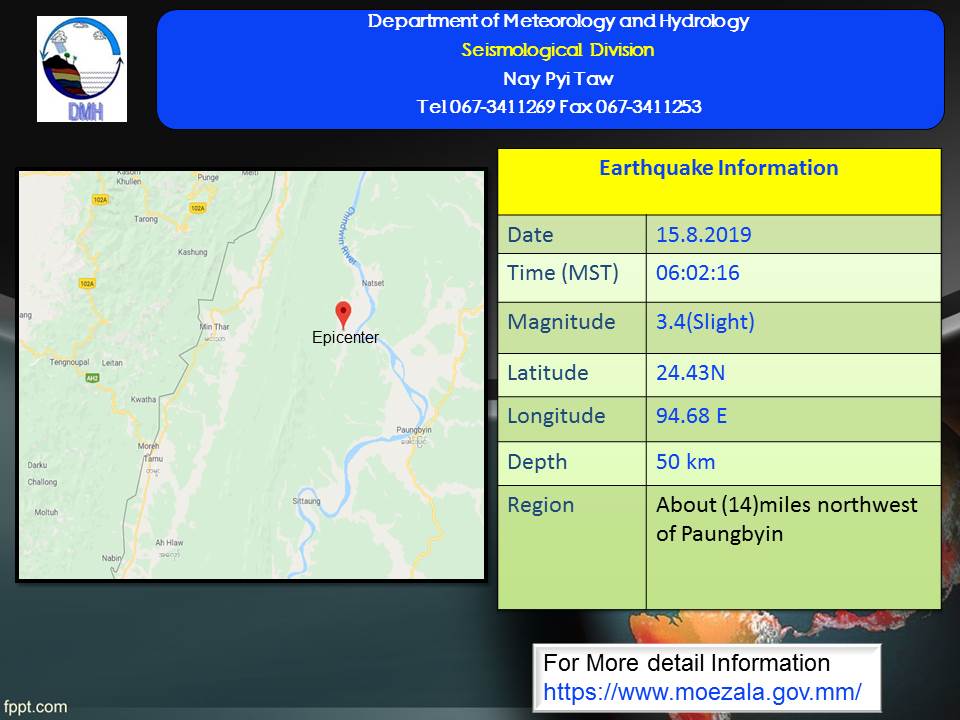Click the time value 06:02:16
This screenshot has width=960, height=720.
click(x=698, y=272)
